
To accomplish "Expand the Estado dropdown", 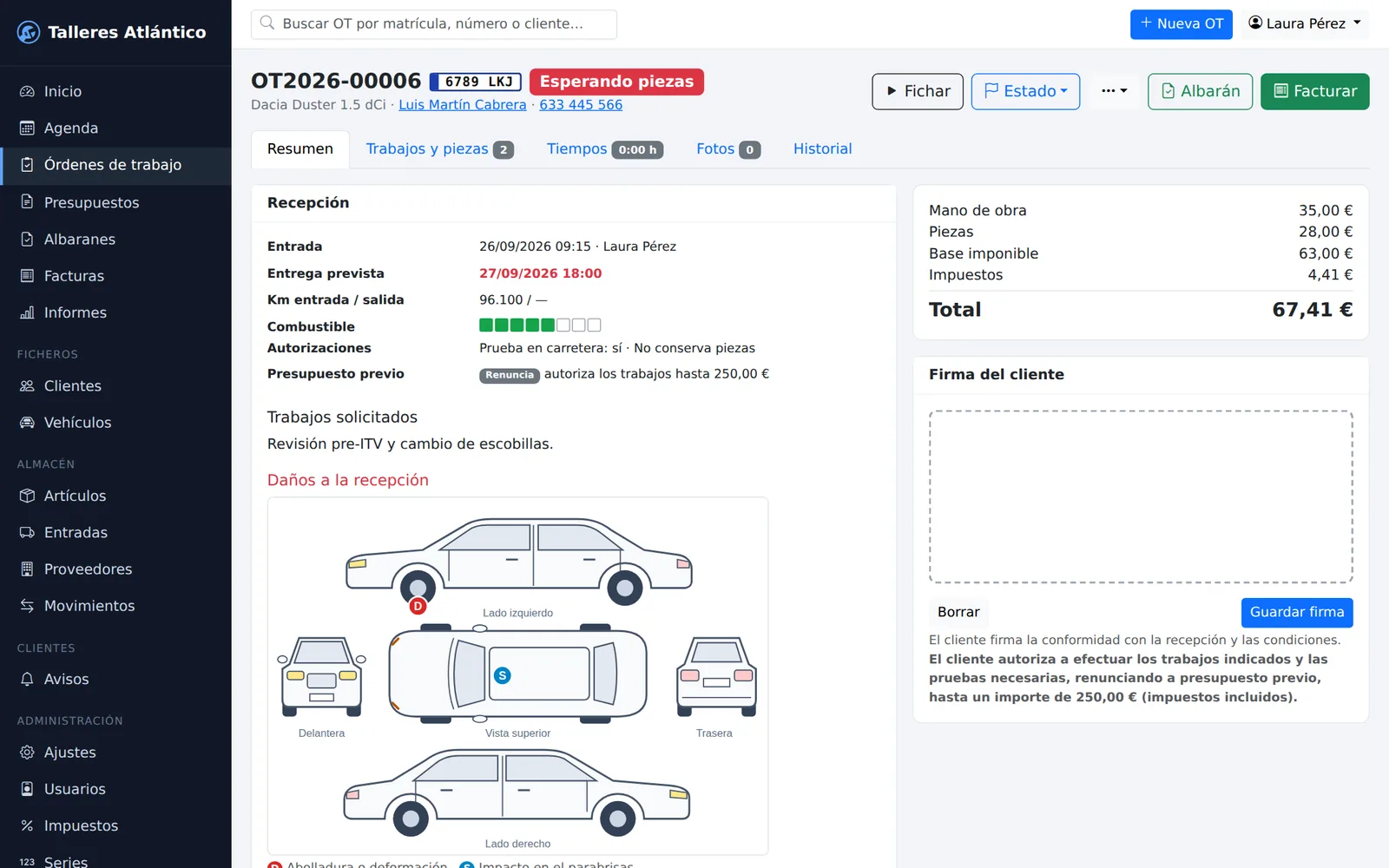I will [x=1025, y=91].
